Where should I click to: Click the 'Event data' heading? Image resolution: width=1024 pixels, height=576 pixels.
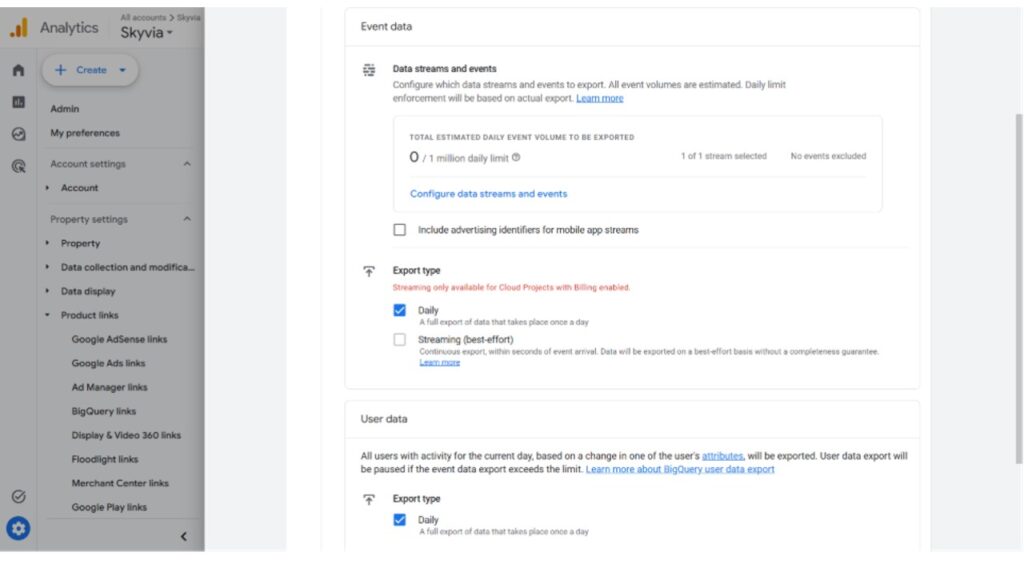click(386, 27)
